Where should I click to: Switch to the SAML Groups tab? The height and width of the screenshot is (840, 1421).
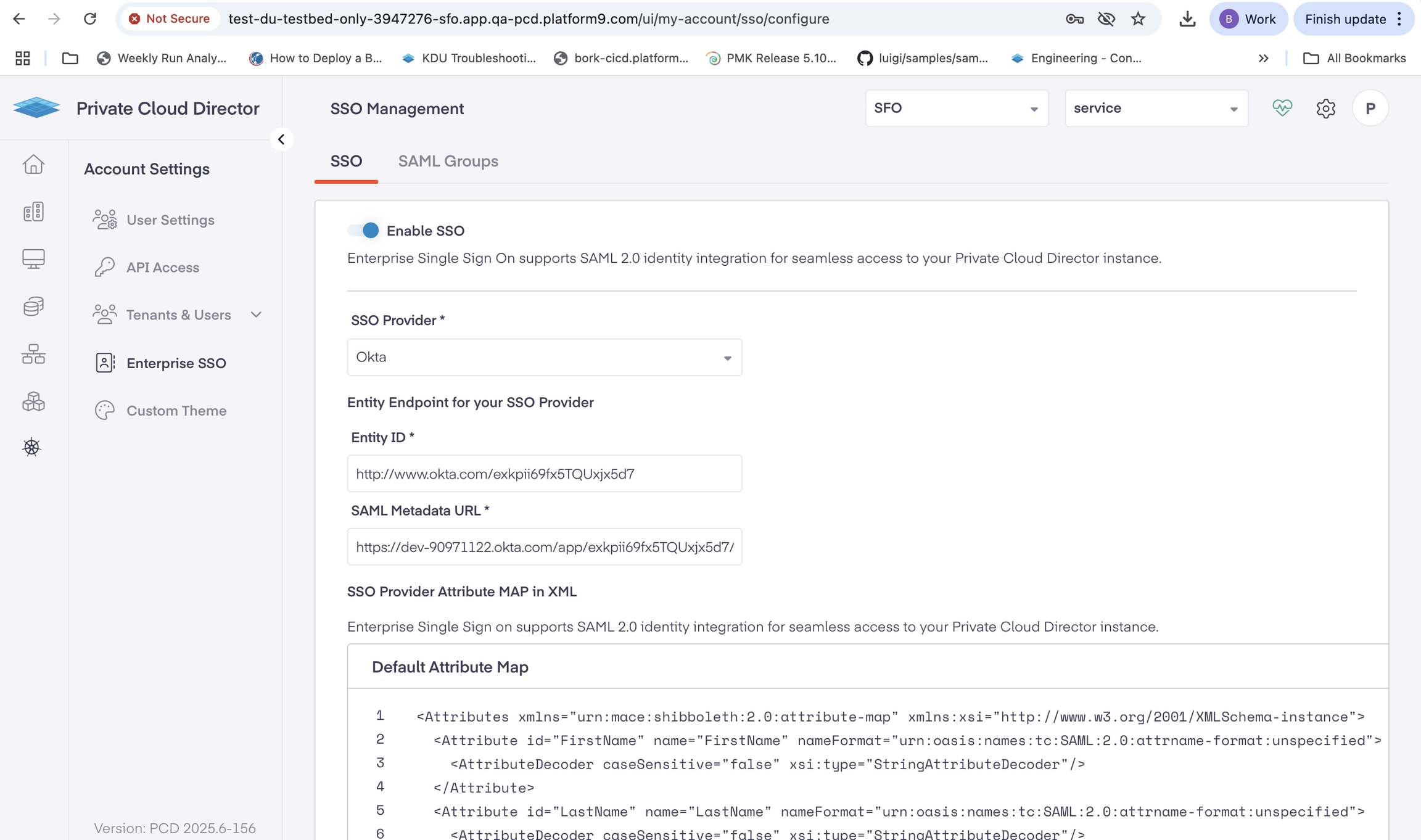448,162
